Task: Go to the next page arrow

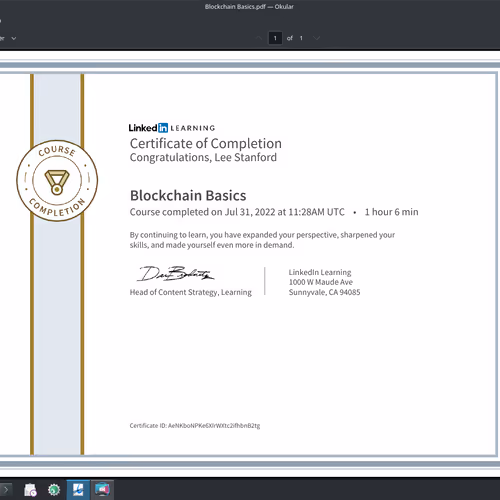Action: tap(317, 38)
